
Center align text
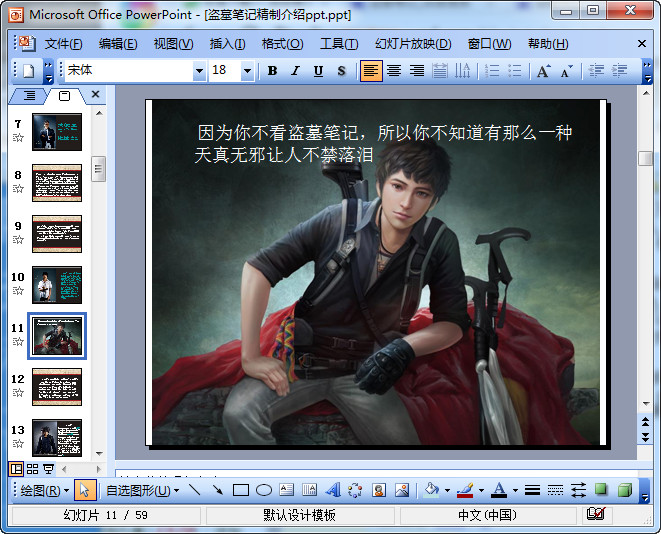[x=394, y=70]
